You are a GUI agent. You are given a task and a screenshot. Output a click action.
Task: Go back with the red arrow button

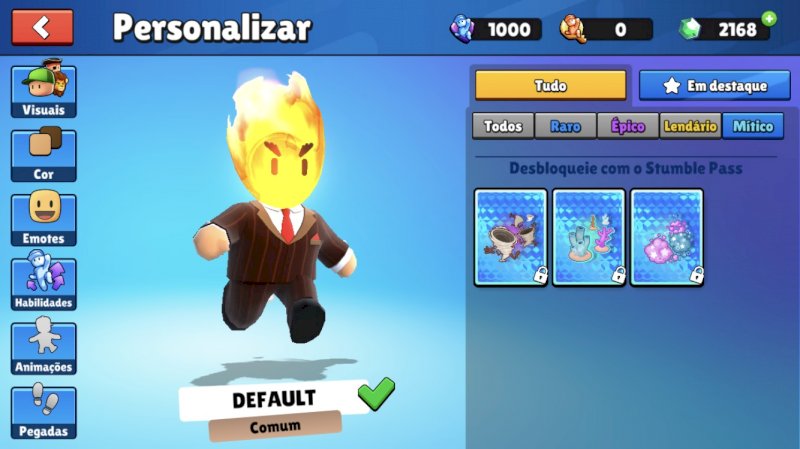coord(42,27)
